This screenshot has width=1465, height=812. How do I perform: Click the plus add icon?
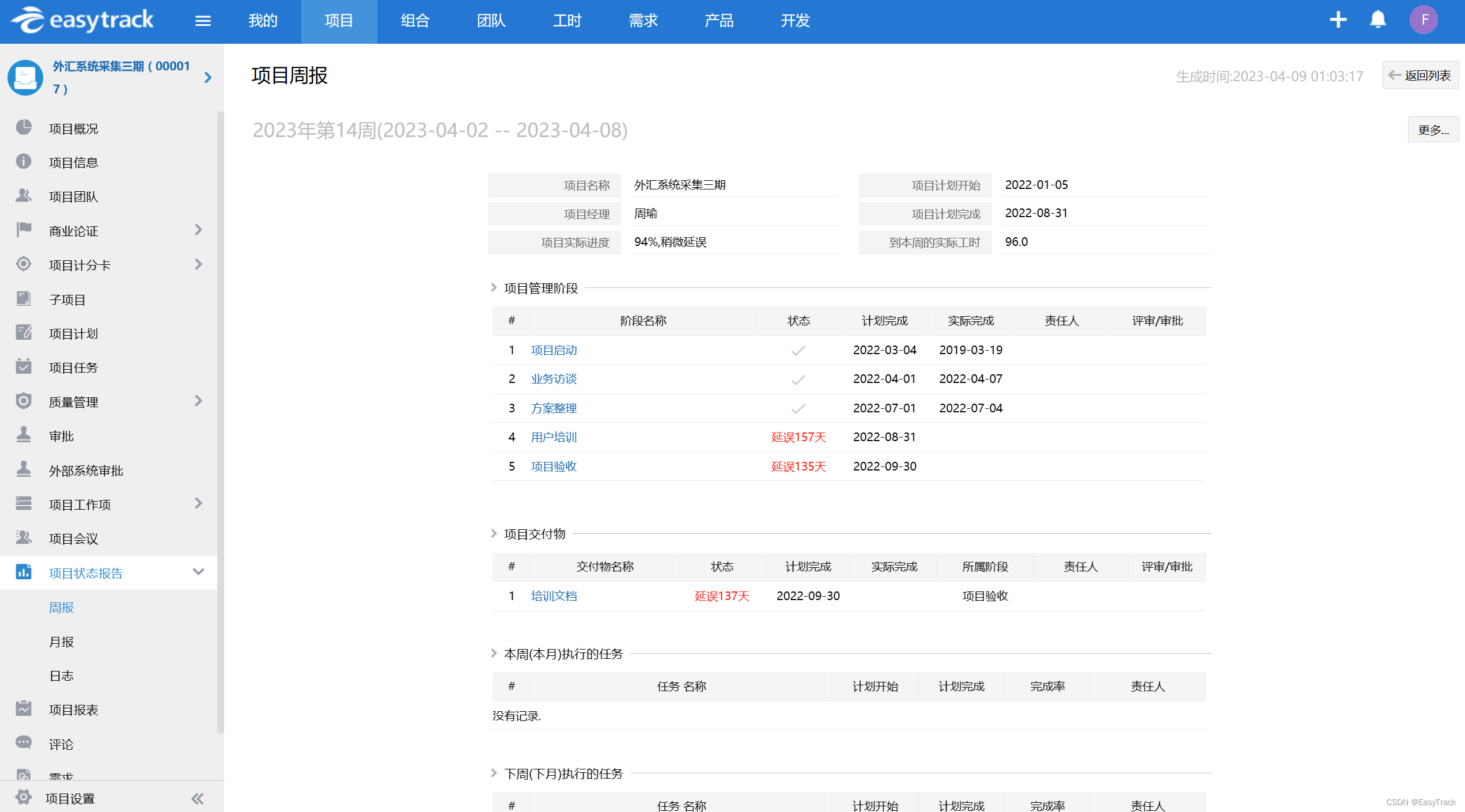click(1338, 20)
